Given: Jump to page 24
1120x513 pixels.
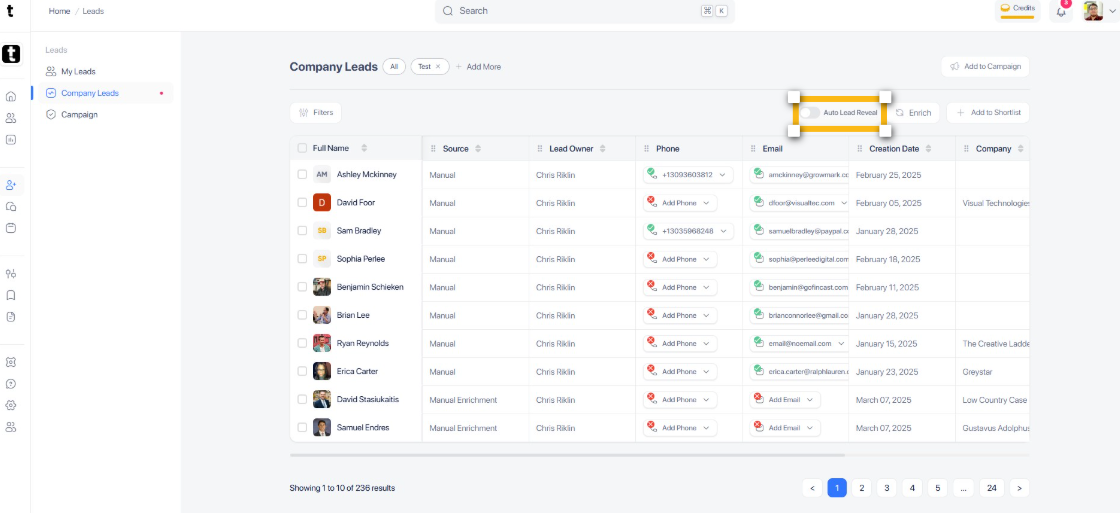Looking at the screenshot, I should (991, 488).
